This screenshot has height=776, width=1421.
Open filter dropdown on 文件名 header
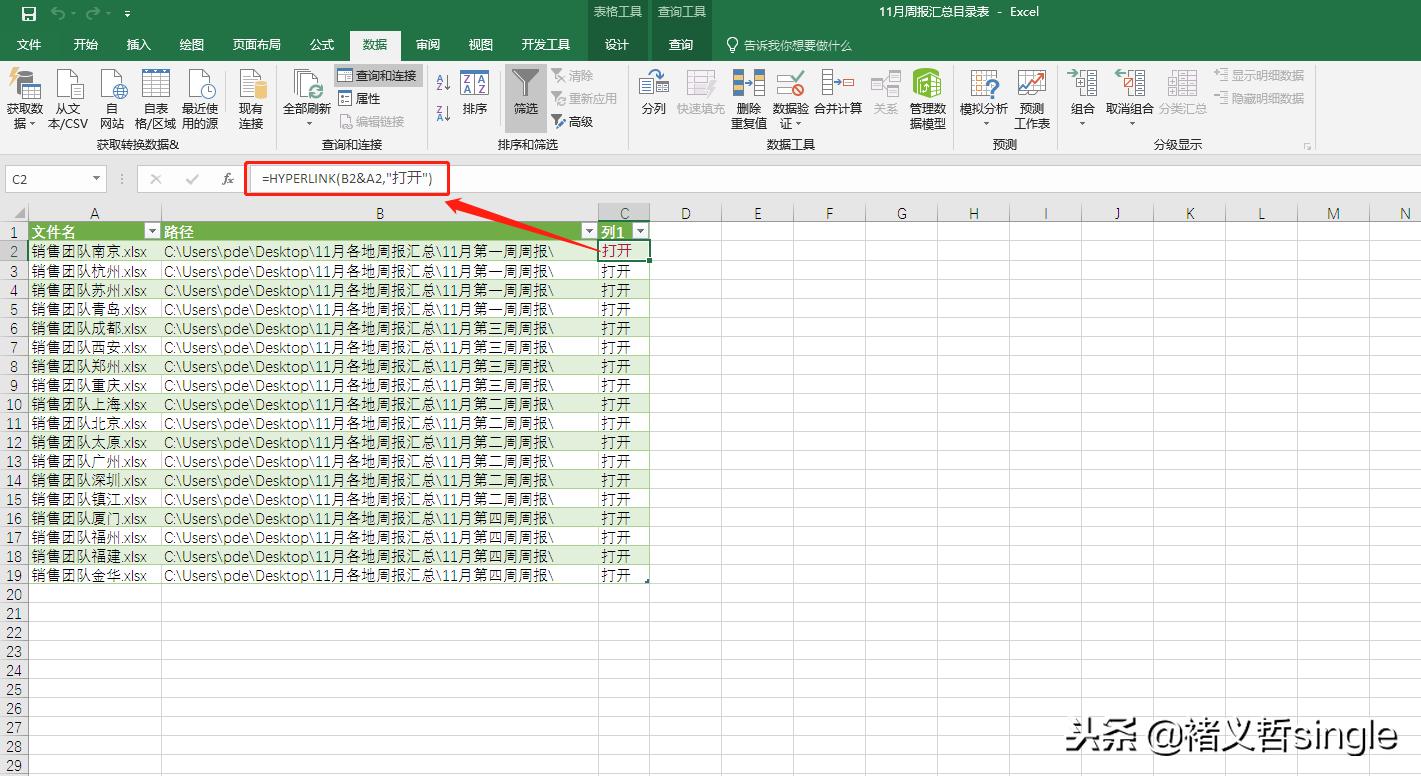(x=152, y=231)
